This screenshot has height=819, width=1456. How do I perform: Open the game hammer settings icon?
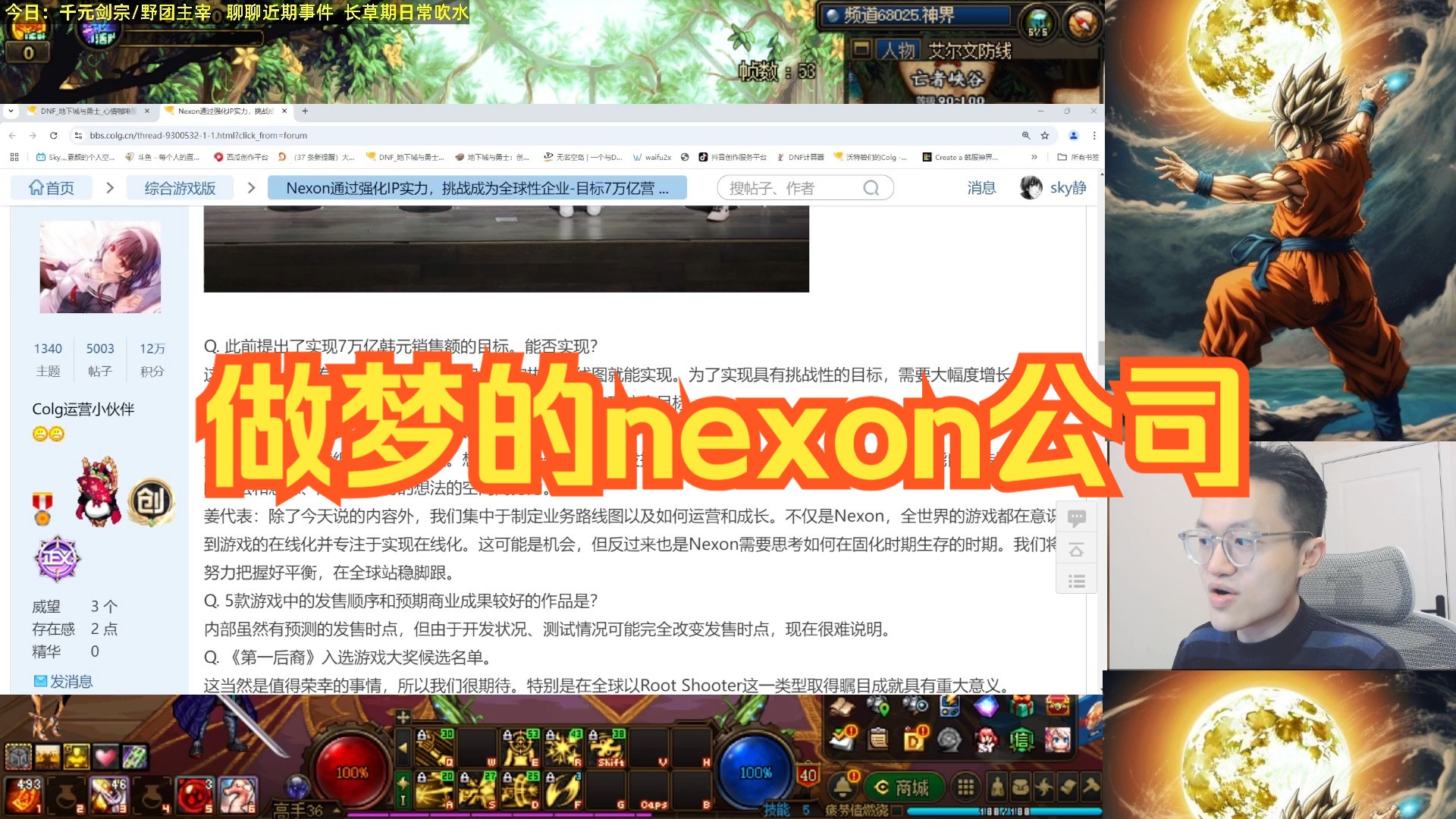pyautogui.click(x=1092, y=788)
